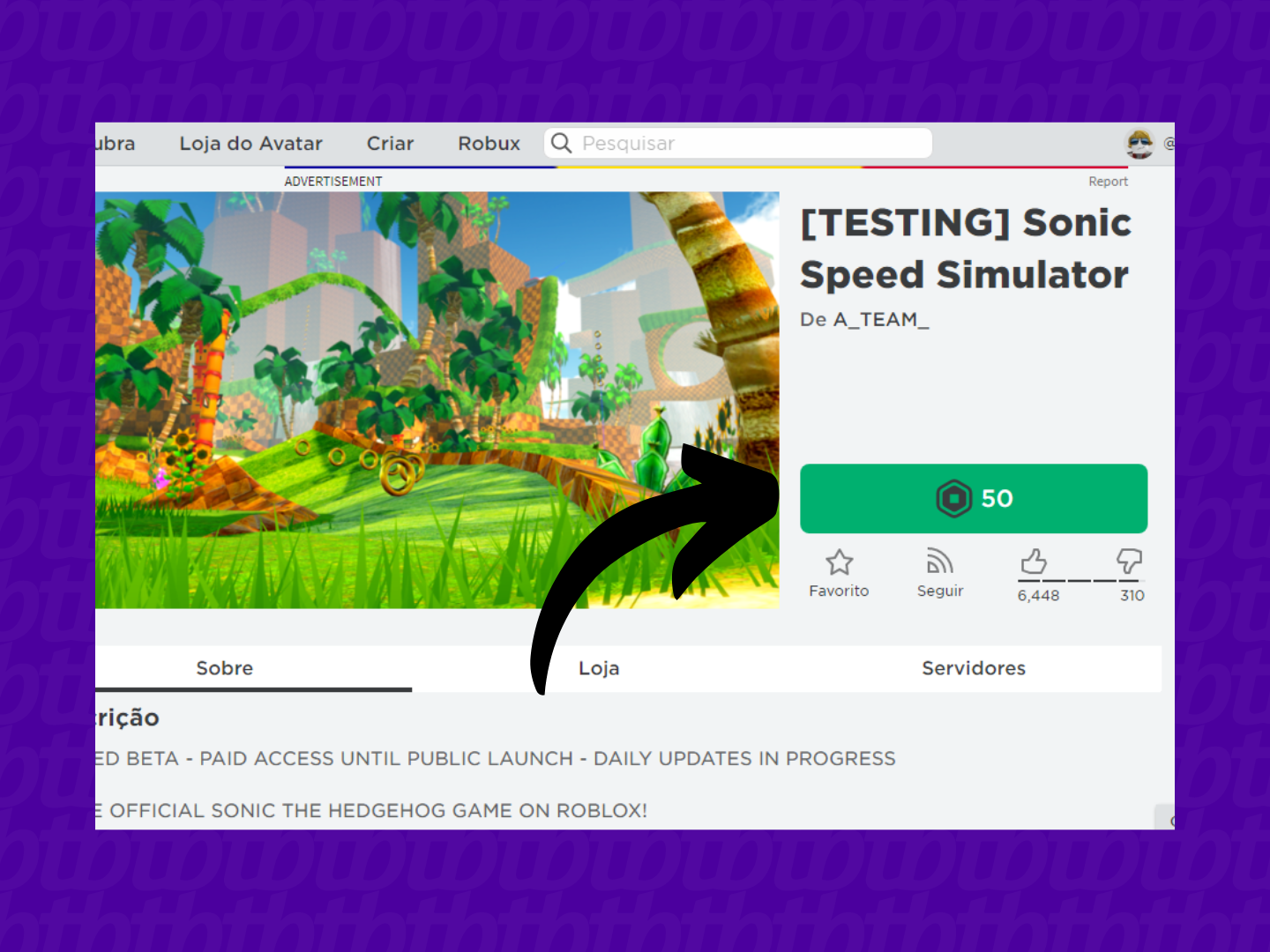This screenshot has height=952, width=1270.
Task: Click the Report advertisement link
Action: click(1108, 182)
